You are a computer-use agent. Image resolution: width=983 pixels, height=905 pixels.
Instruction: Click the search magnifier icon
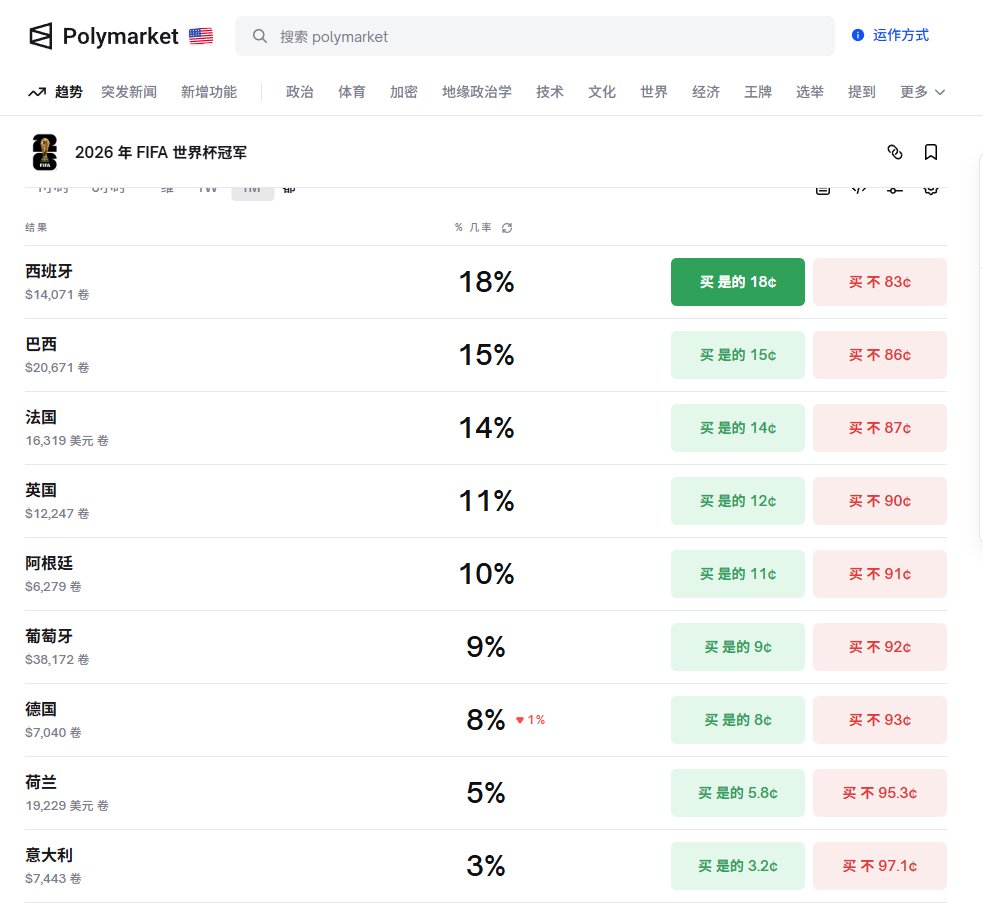[260, 36]
